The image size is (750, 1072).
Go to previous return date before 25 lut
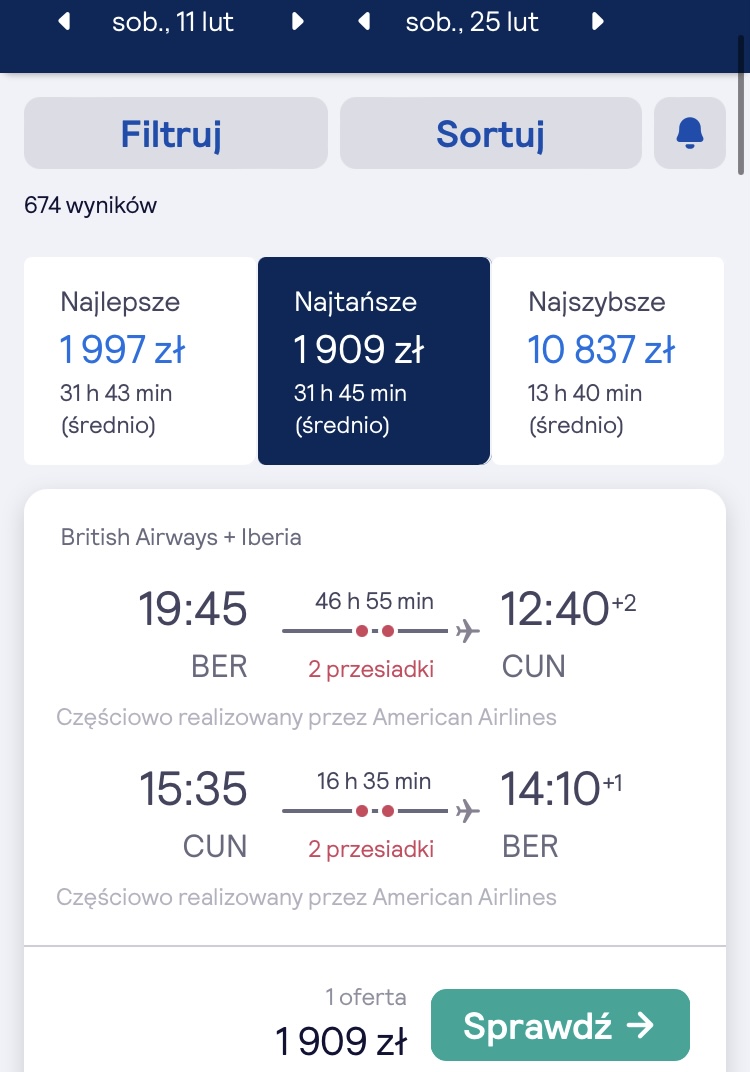[364, 22]
